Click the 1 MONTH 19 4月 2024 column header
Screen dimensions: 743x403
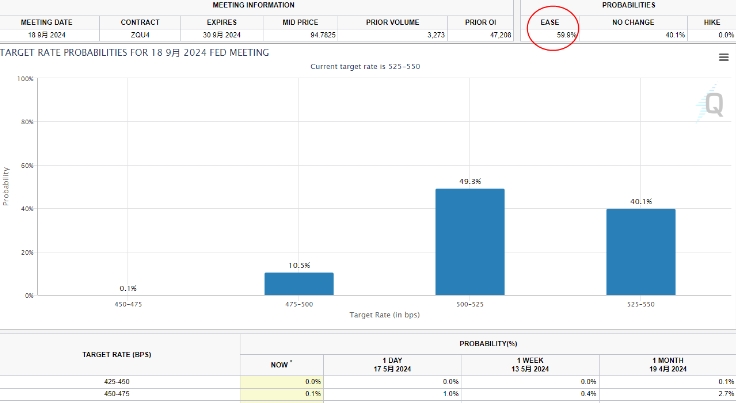668,365
